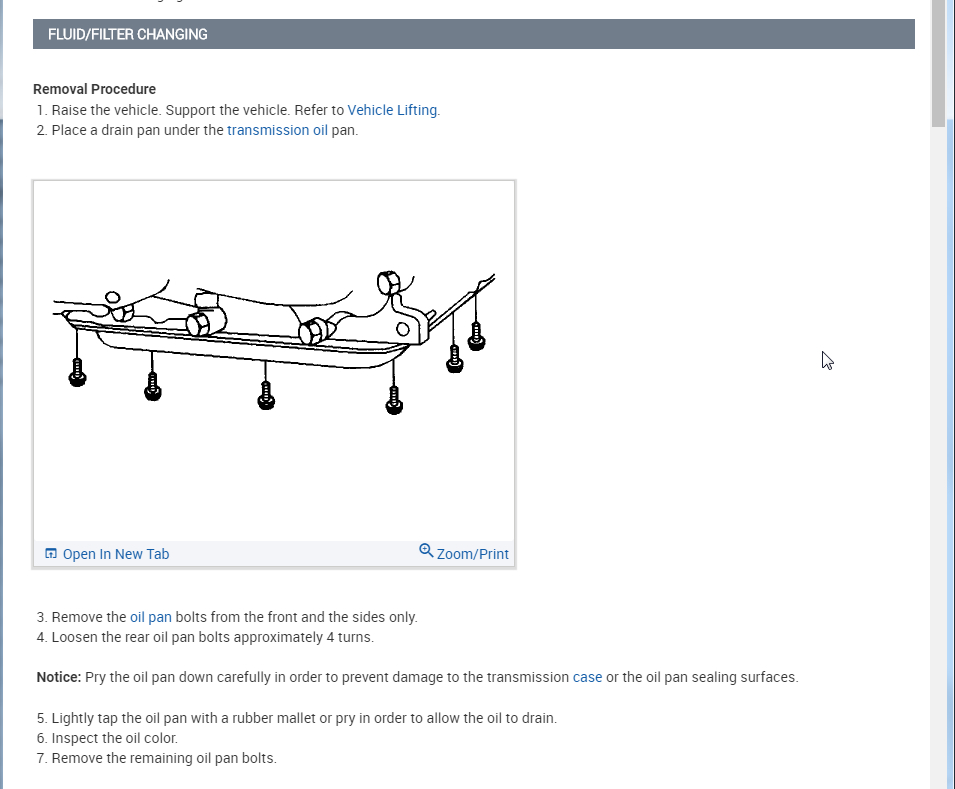
Task: Click Open In New Tab link
Action: [x=116, y=554]
